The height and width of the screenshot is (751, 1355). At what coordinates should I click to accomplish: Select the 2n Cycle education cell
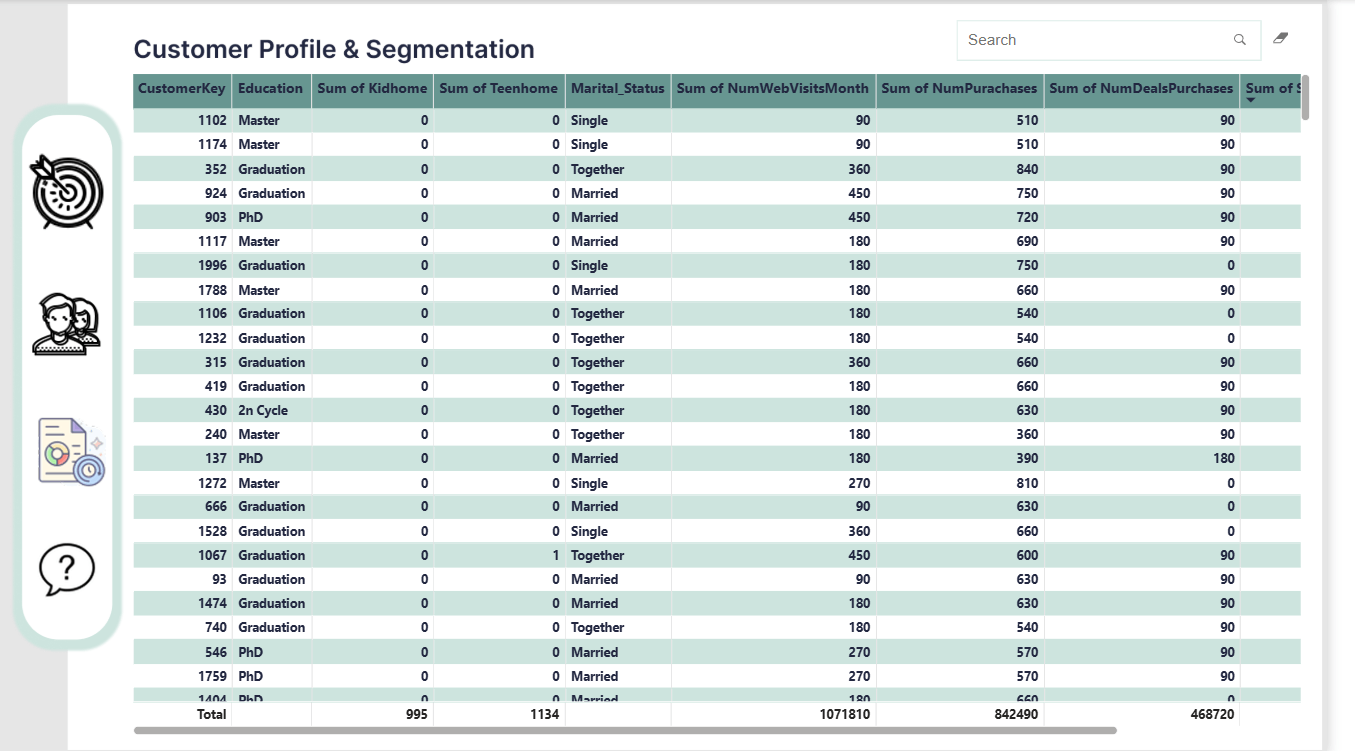(263, 410)
